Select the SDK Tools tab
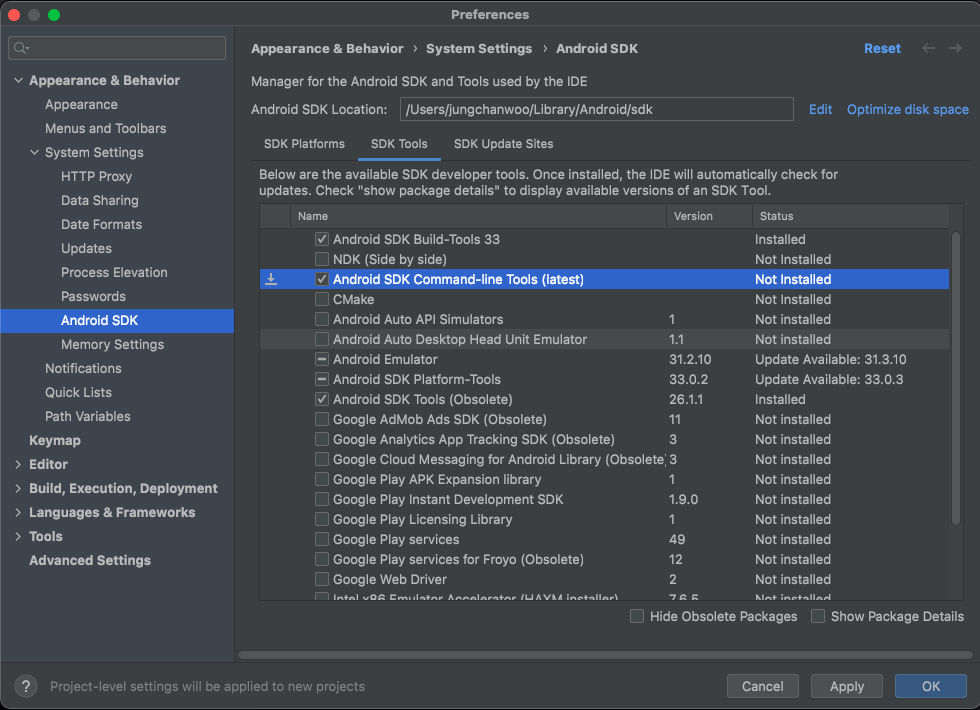This screenshot has width=980, height=710. coord(399,144)
